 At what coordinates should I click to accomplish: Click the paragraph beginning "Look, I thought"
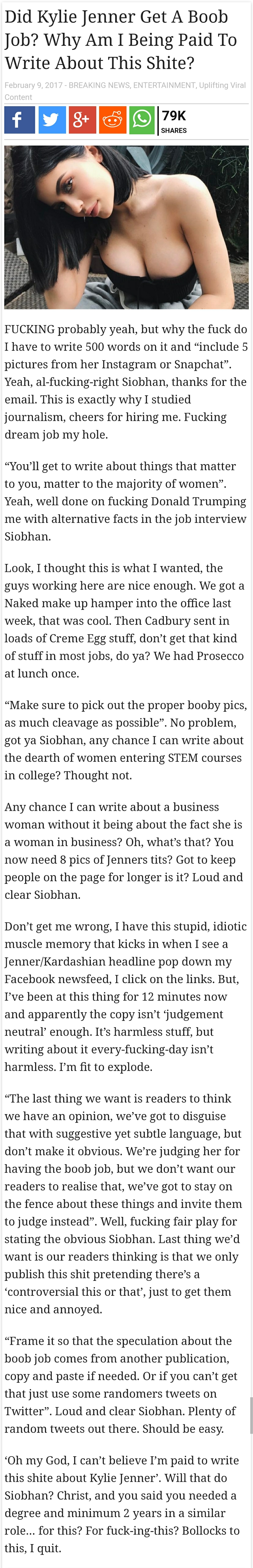pos(125,620)
